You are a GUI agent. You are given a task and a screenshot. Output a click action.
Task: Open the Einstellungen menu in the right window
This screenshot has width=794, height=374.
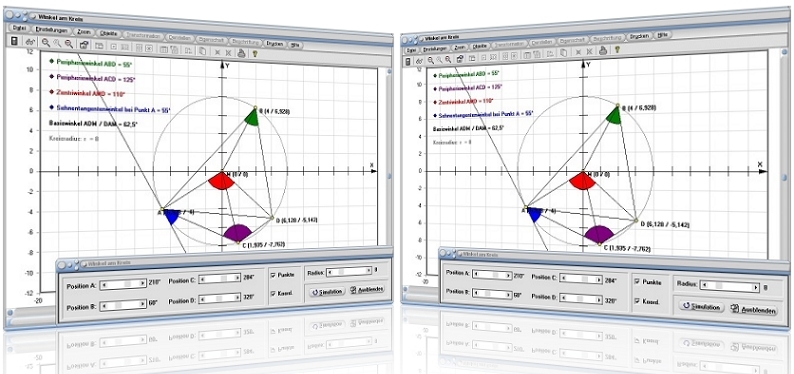[x=435, y=48]
